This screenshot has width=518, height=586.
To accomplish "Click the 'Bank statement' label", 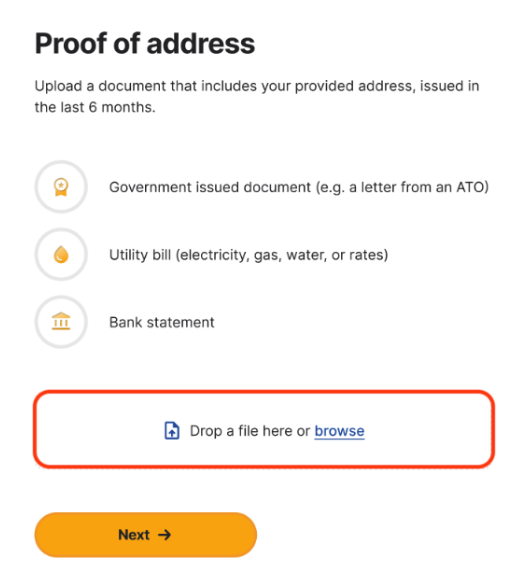I will tap(161, 322).
